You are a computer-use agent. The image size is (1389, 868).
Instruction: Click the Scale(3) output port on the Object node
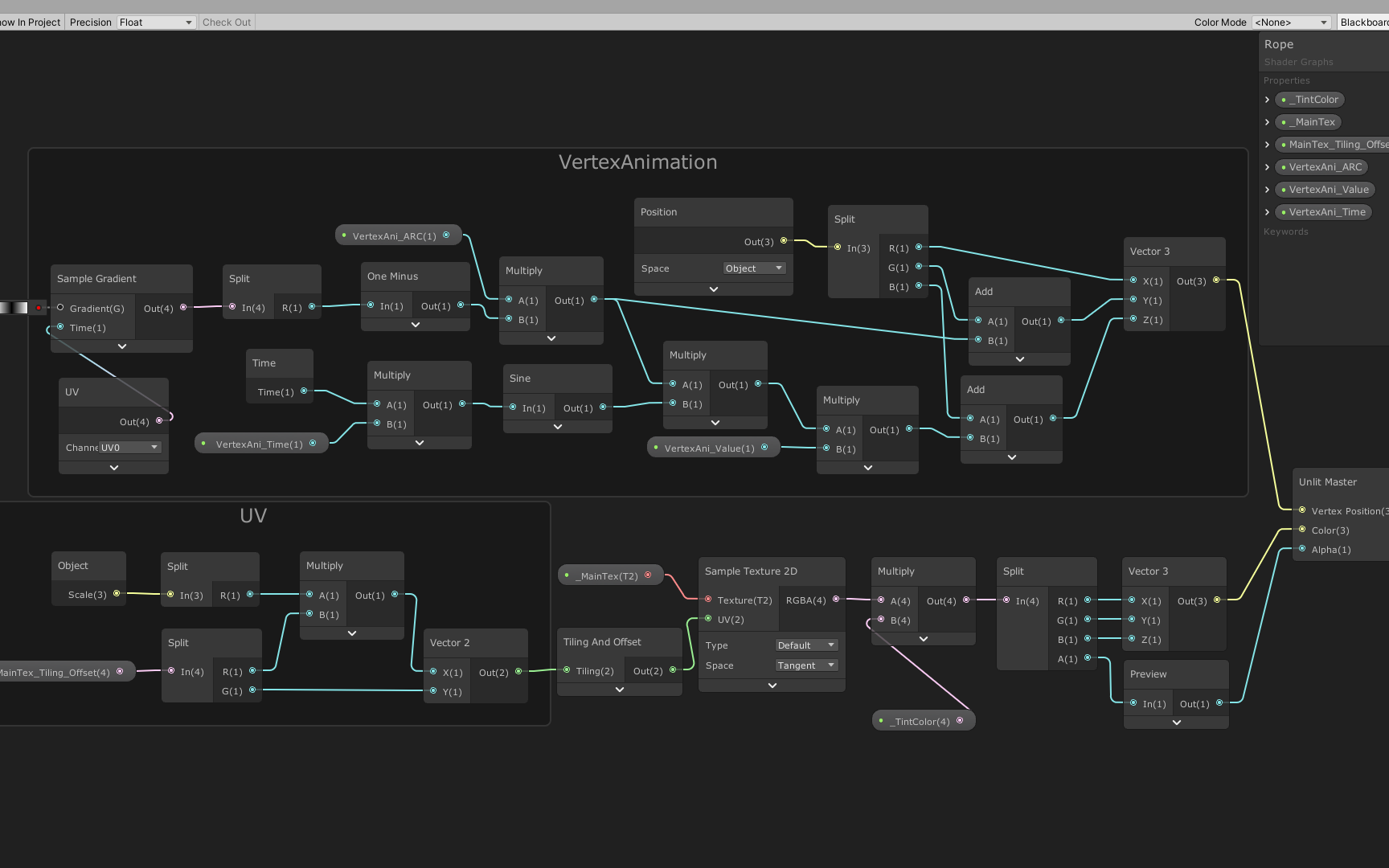click(116, 594)
